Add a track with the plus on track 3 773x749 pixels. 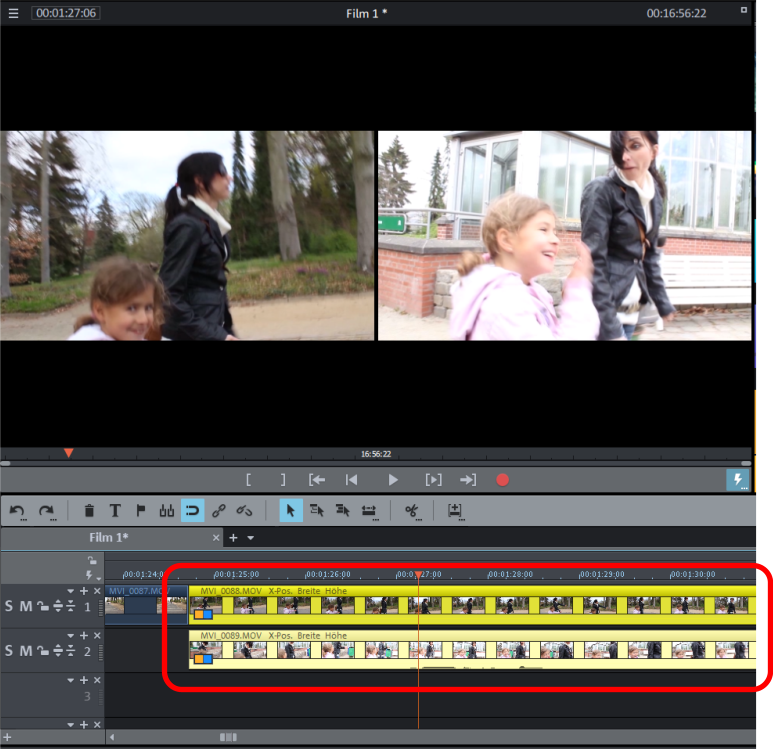tap(84, 680)
